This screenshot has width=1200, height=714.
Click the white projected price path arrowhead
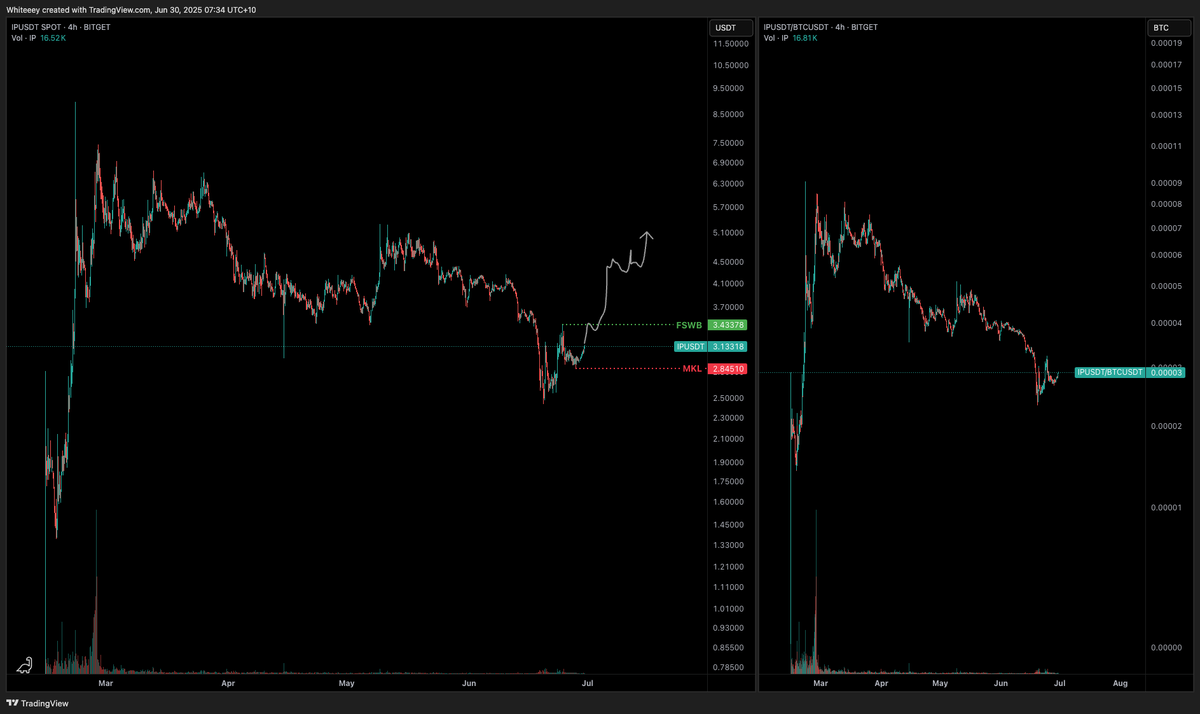click(647, 236)
